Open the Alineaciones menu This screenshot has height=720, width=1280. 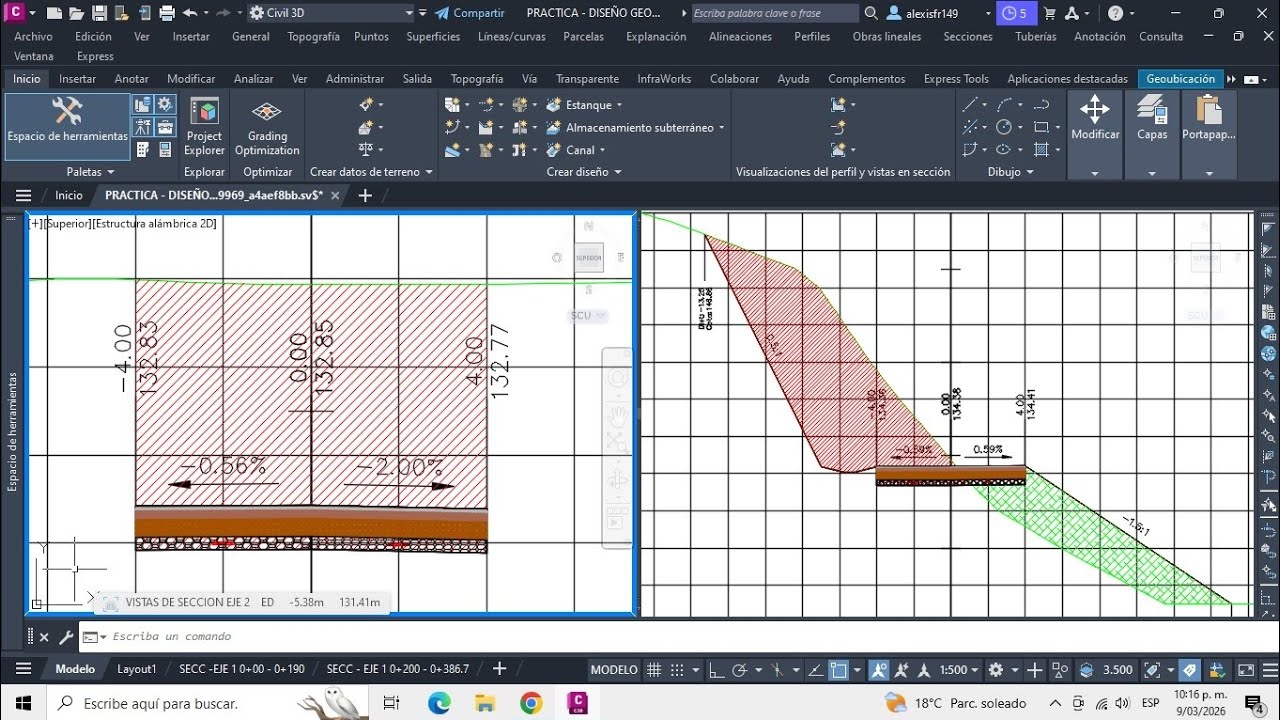click(x=740, y=36)
